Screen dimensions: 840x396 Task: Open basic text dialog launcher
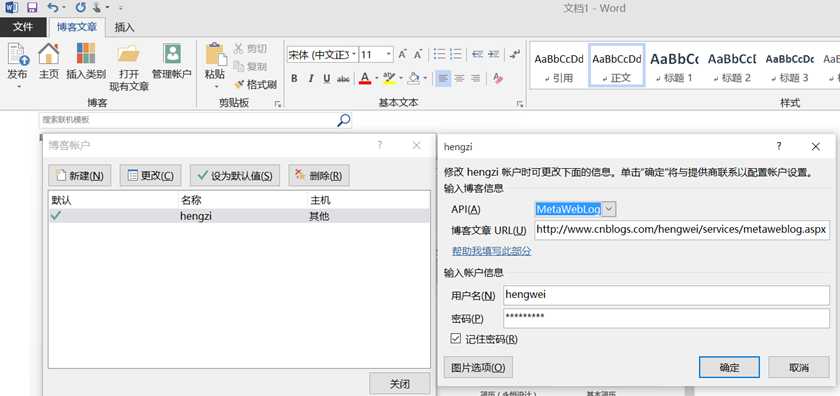(520, 104)
